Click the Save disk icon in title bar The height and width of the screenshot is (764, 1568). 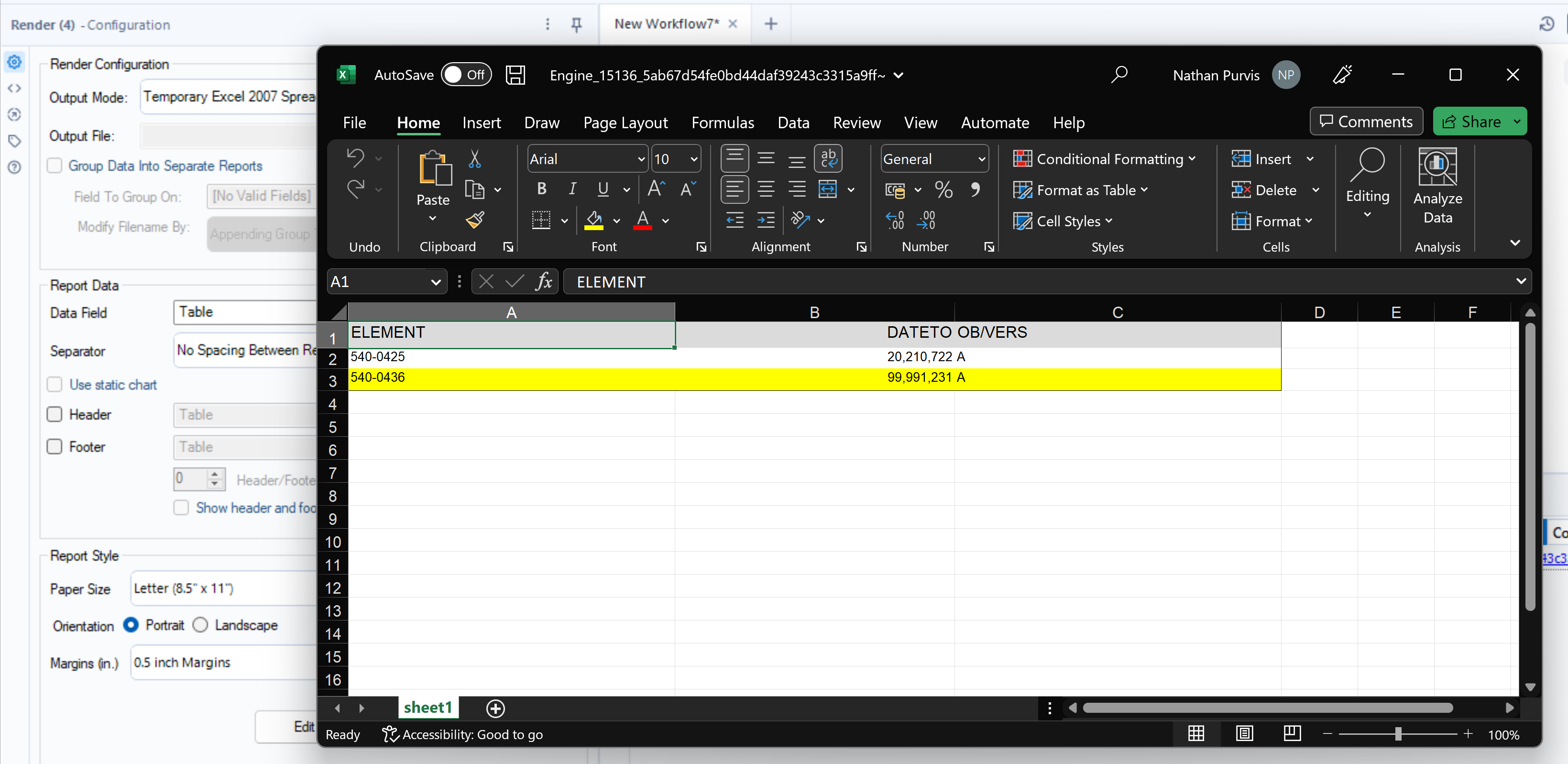point(515,75)
